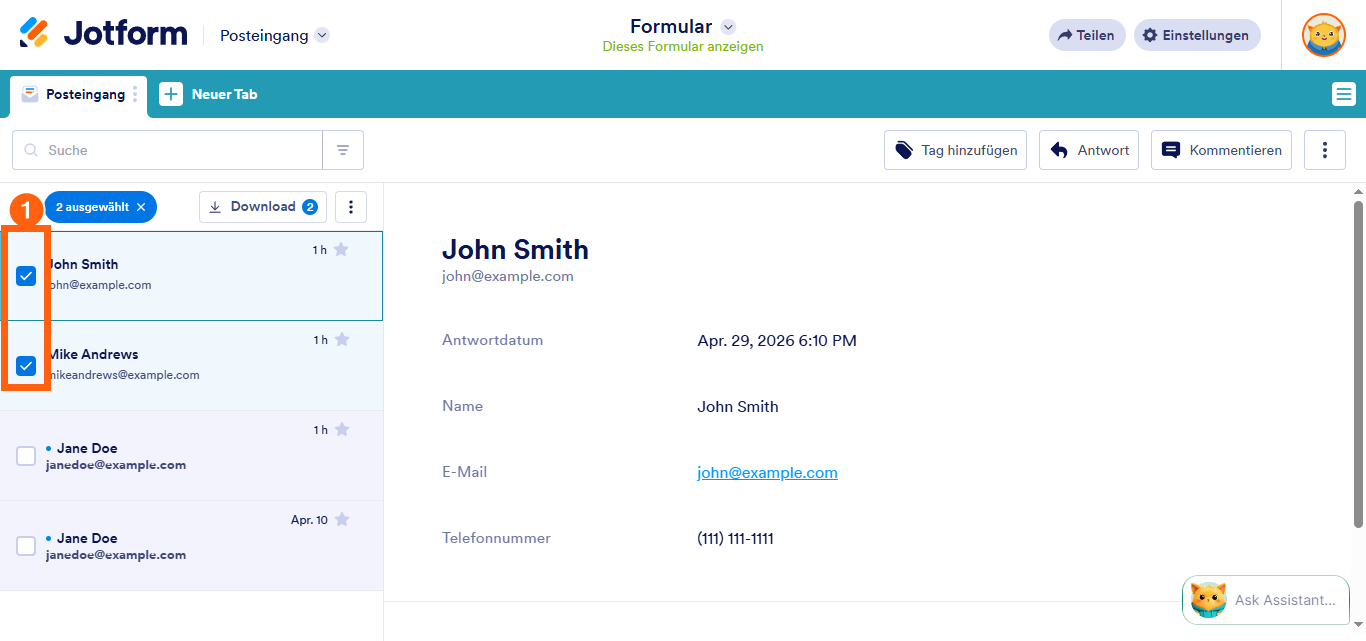Click the Antwort reply button
Viewport: 1366px width, 641px height.
(1089, 150)
